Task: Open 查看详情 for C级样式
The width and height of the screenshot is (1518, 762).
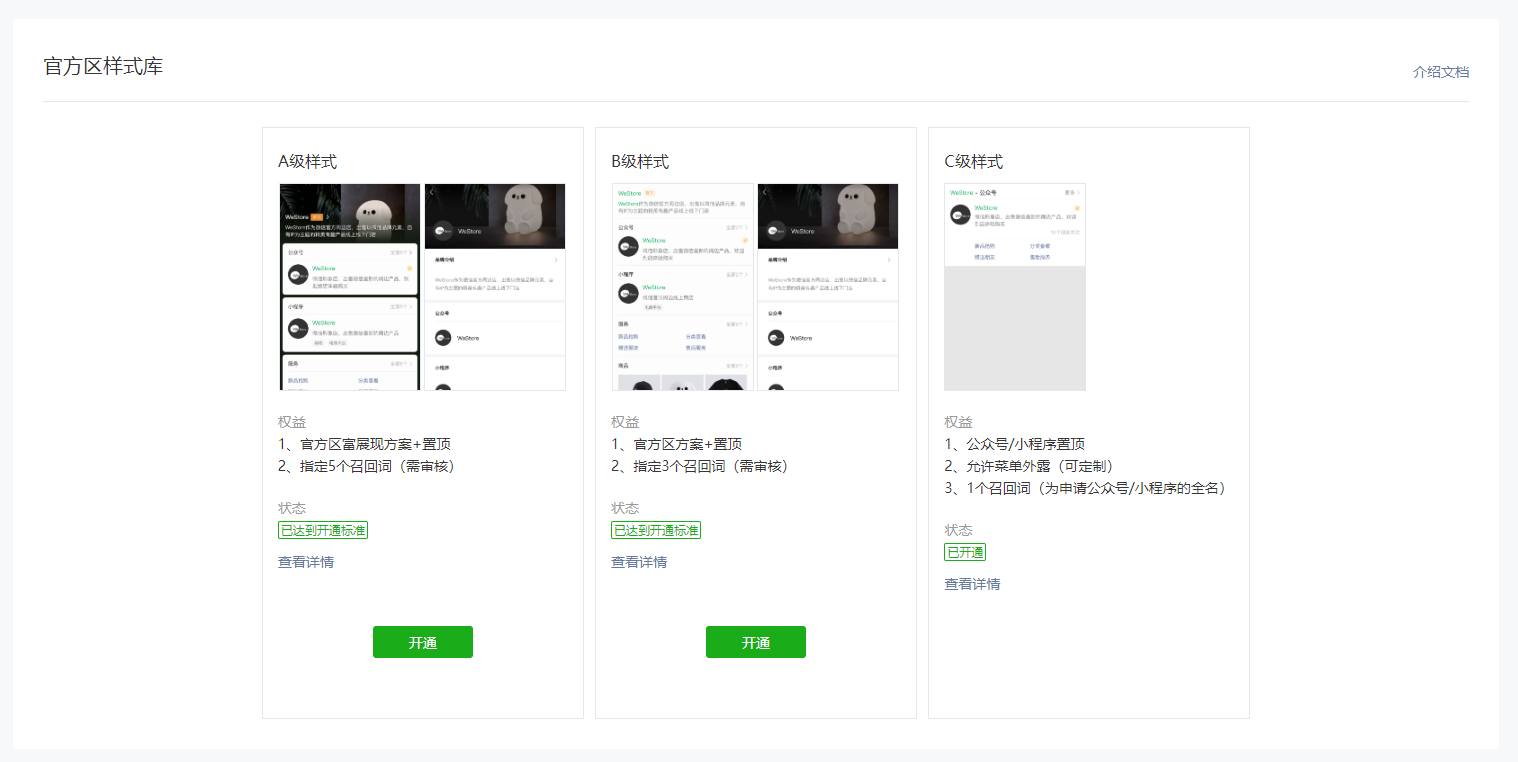Action: tap(972, 584)
